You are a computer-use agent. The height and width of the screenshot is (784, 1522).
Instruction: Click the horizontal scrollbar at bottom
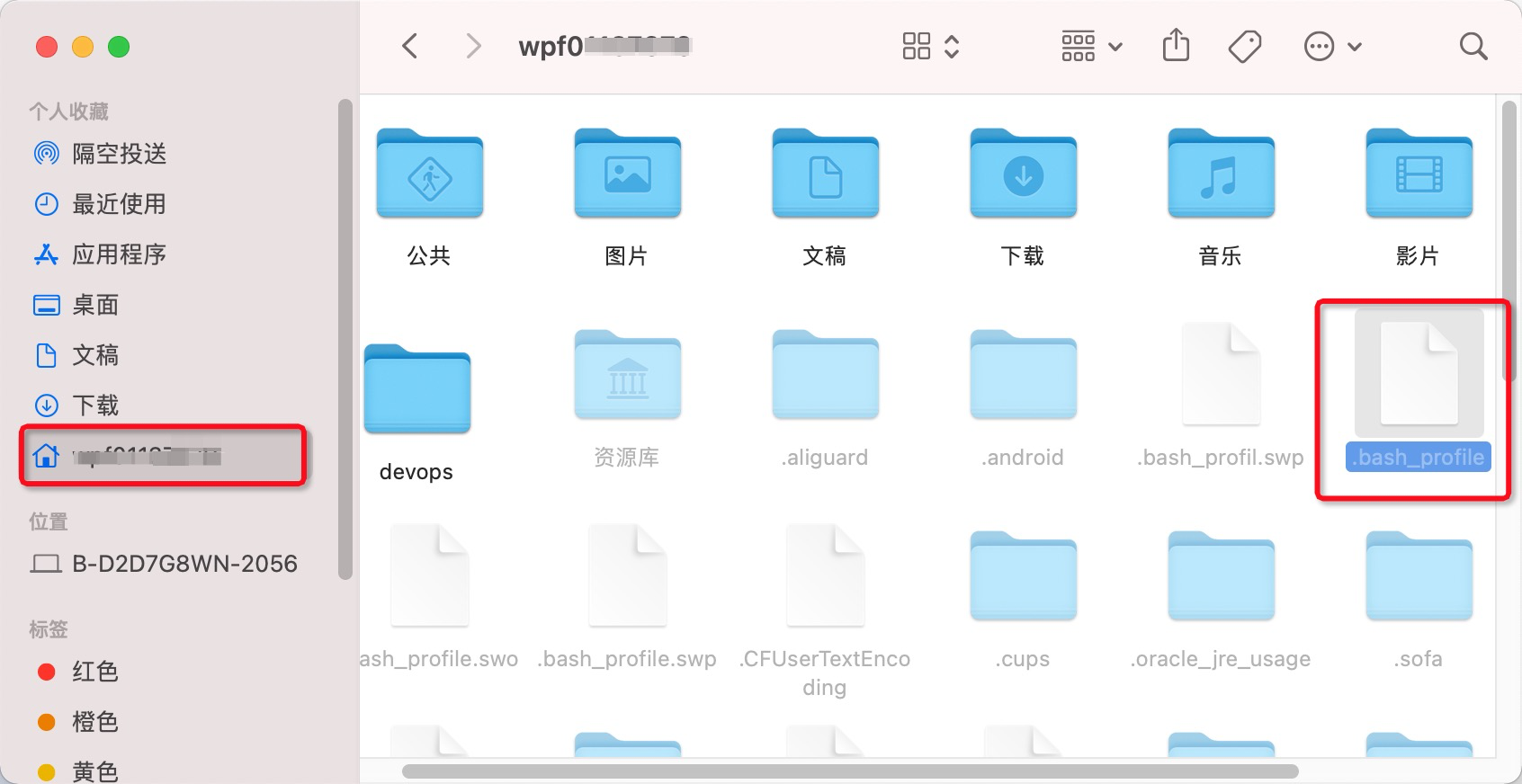(849, 771)
